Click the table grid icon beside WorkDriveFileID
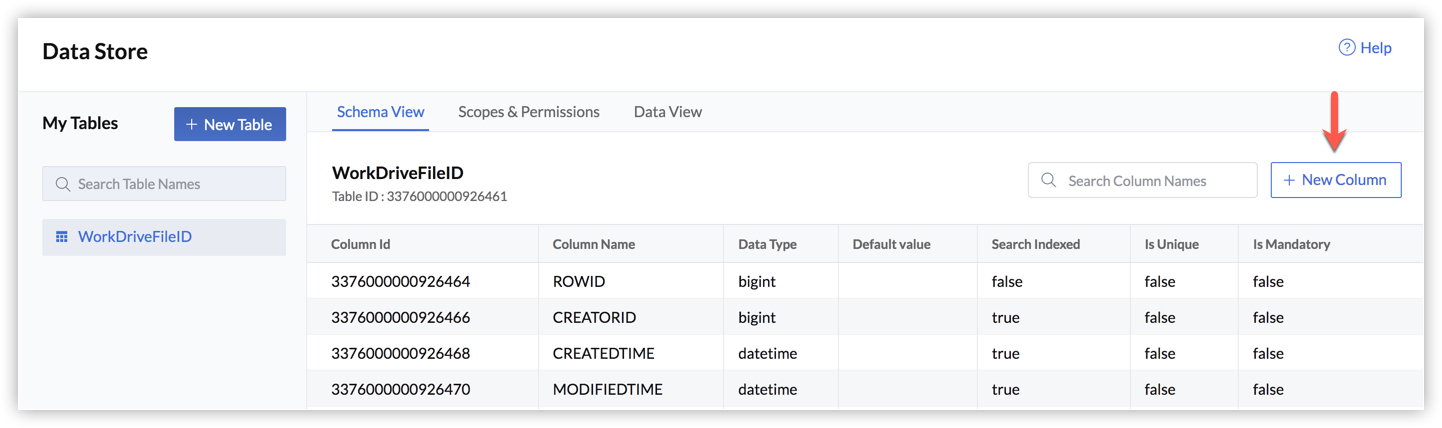1442x428 pixels. [62, 237]
